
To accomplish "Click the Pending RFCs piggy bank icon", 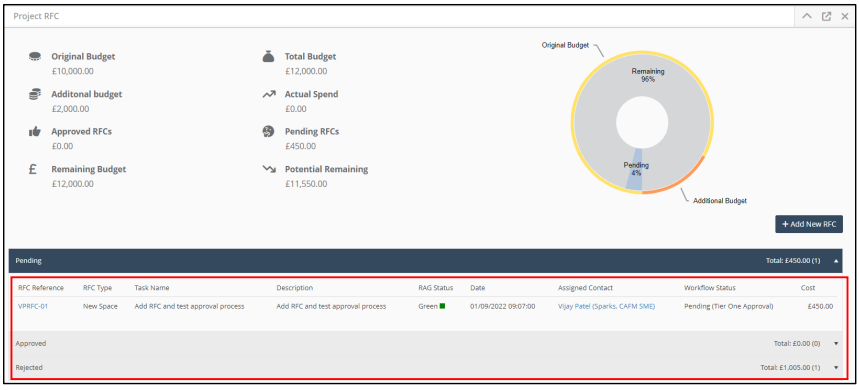I will click(x=268, y=131).
